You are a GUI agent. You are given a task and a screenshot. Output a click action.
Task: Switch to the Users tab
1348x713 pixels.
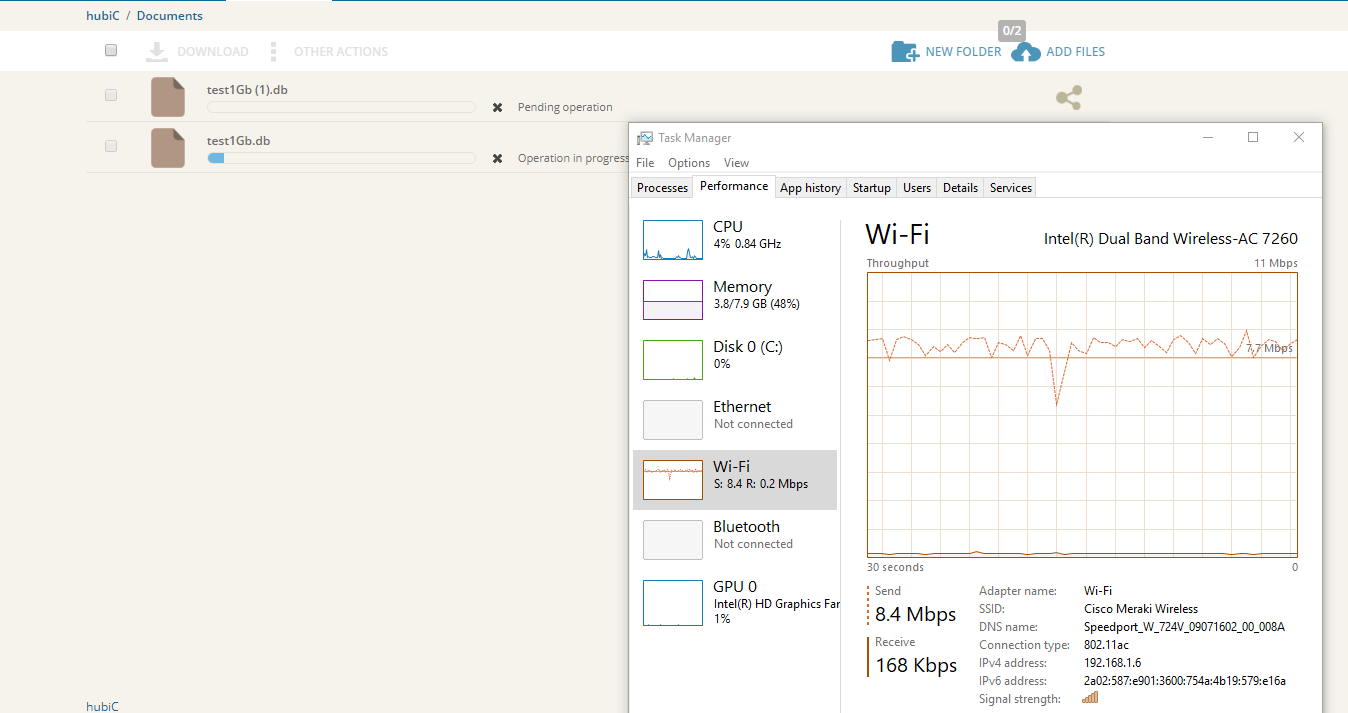(x=917, y=188)
